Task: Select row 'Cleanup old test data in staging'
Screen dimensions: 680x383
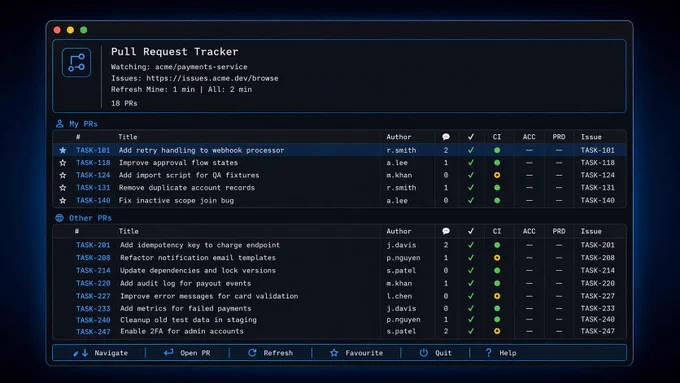Action: click(340, 320)
